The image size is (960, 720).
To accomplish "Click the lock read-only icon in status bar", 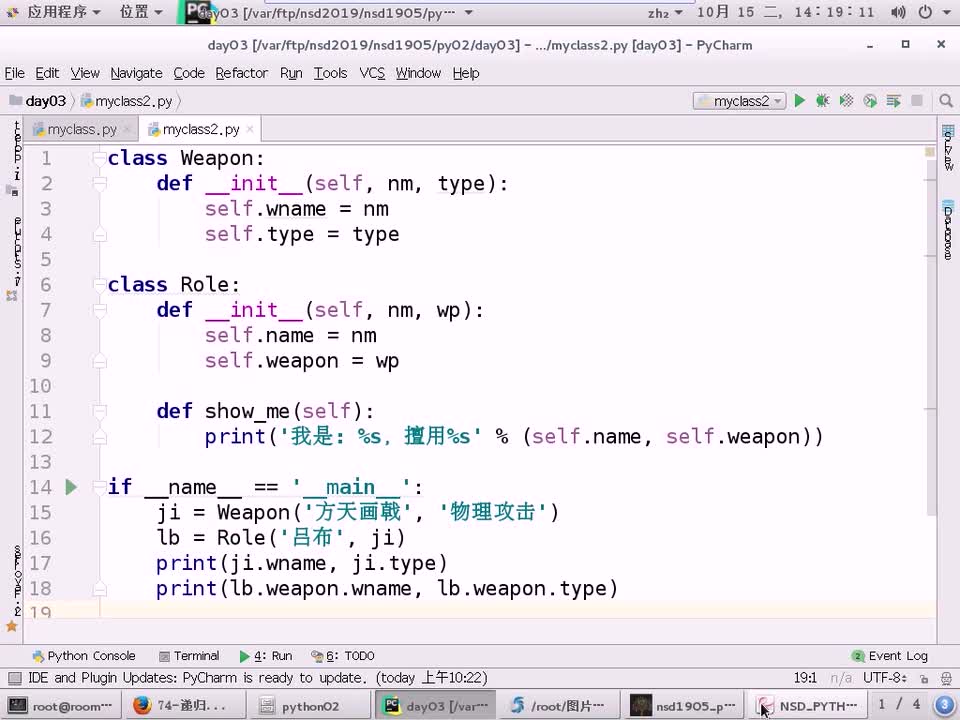I will click(x=924, y=678).
